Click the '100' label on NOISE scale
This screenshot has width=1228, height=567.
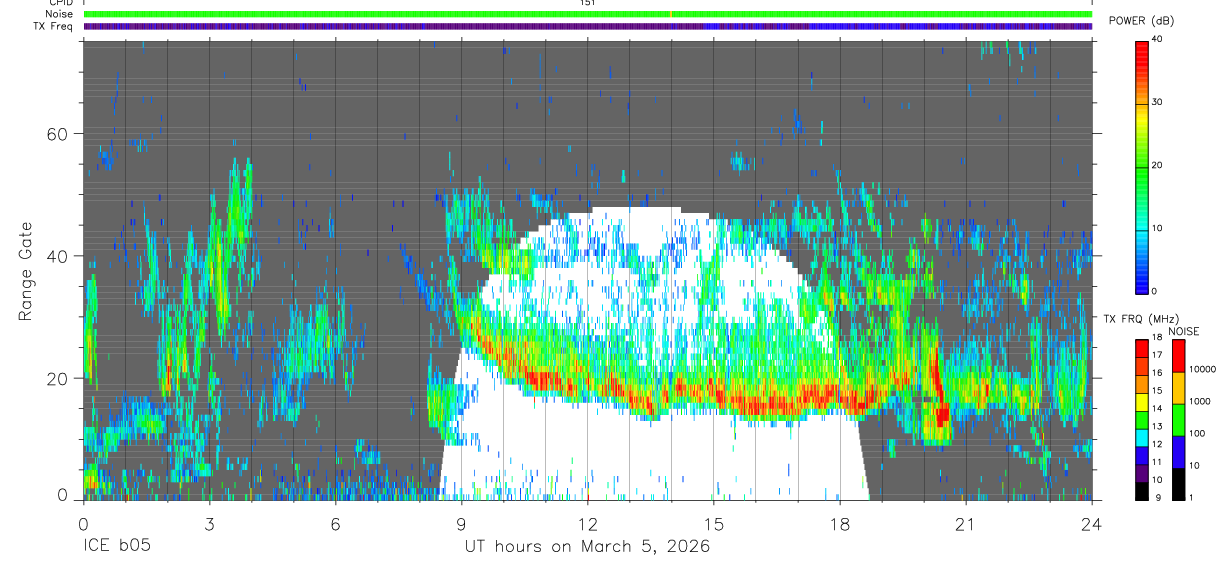click(x=1198, y=433)
